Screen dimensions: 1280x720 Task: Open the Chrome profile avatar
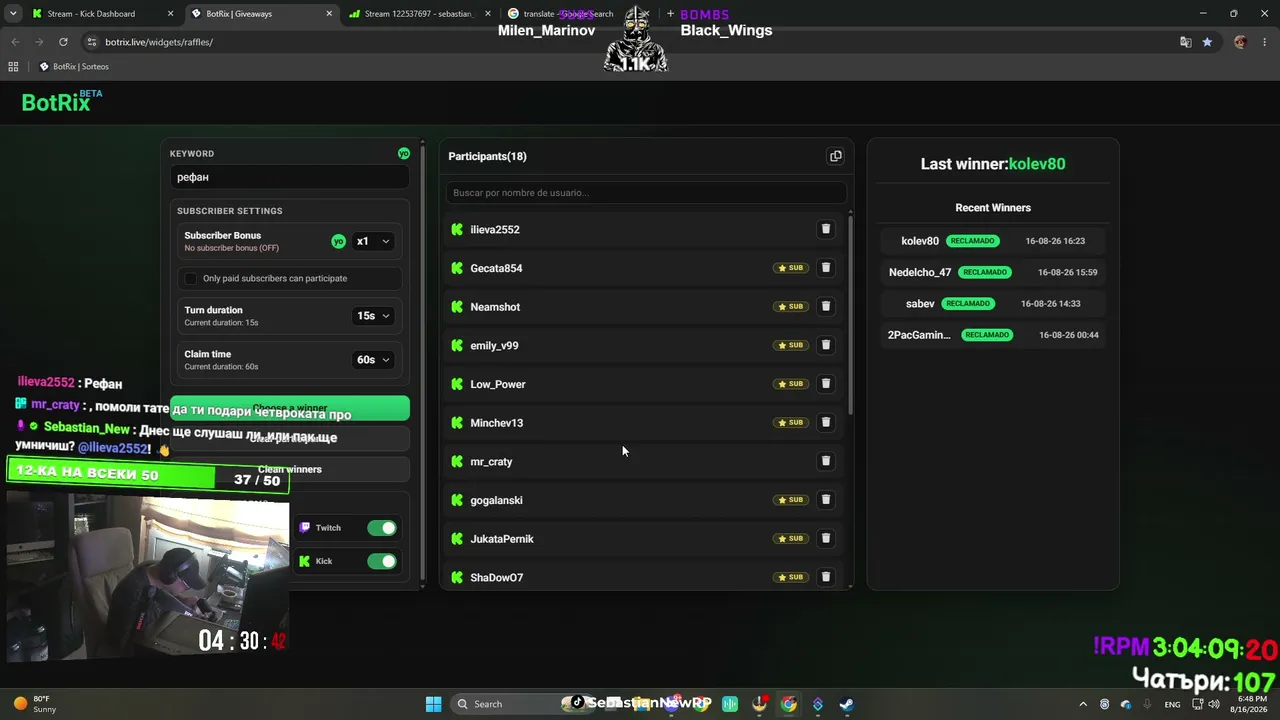(1240, 42)
